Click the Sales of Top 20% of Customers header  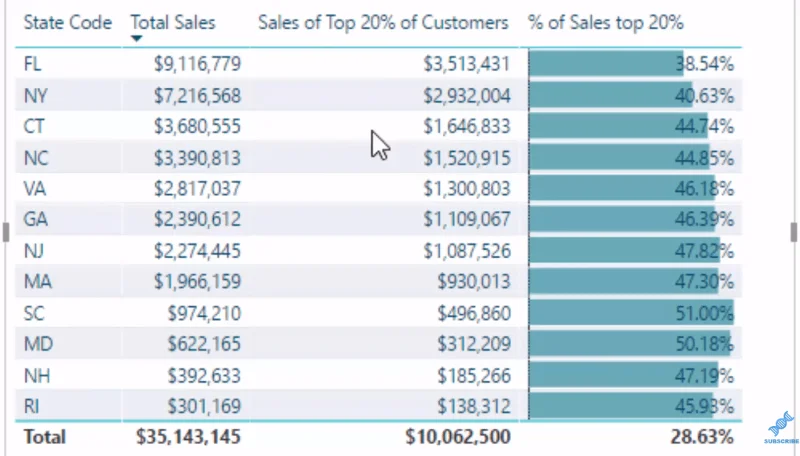click(383, 22)
